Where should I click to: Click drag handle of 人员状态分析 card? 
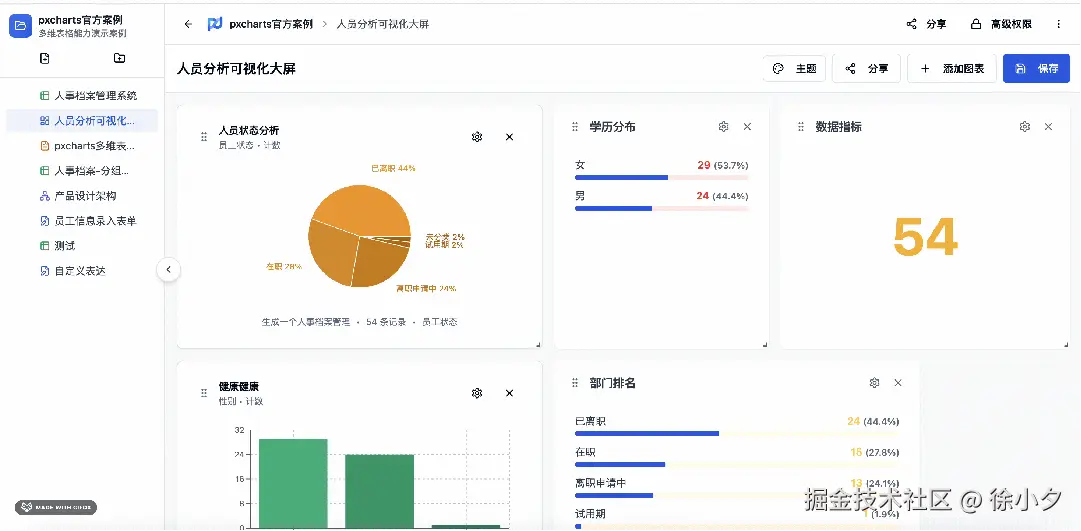204,137
